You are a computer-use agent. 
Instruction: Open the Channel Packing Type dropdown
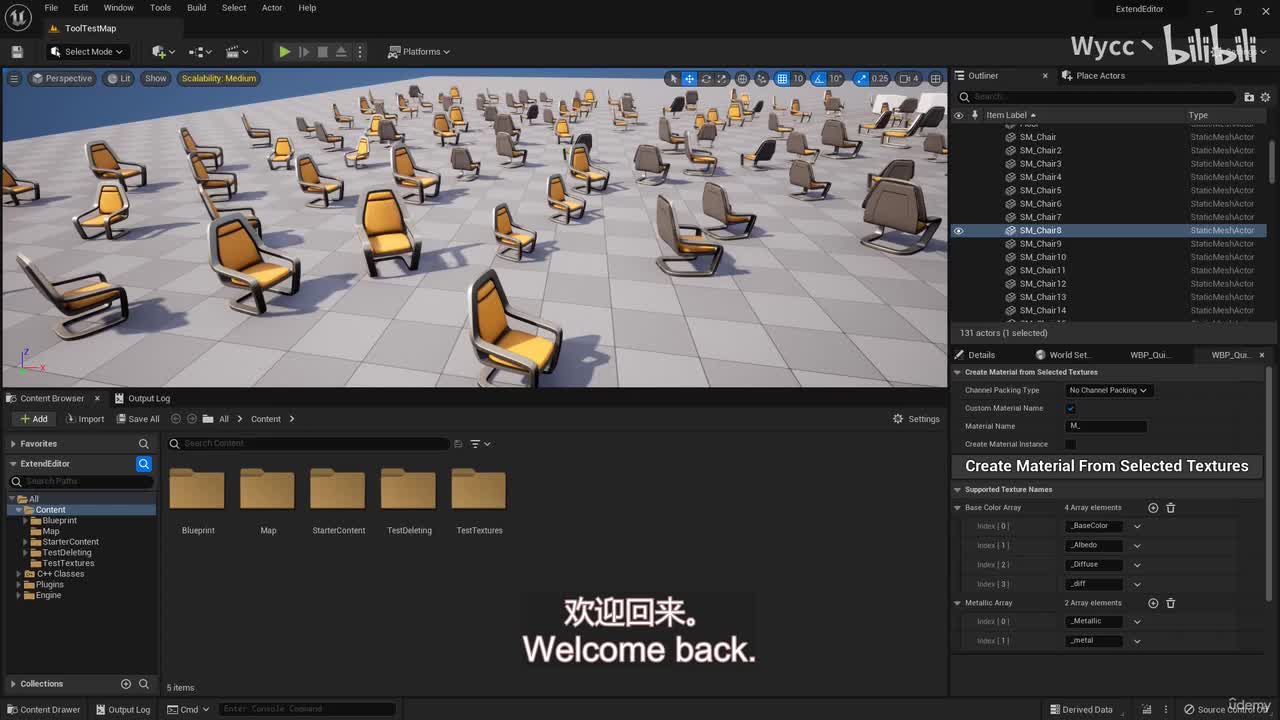[x=1108, y=390]
